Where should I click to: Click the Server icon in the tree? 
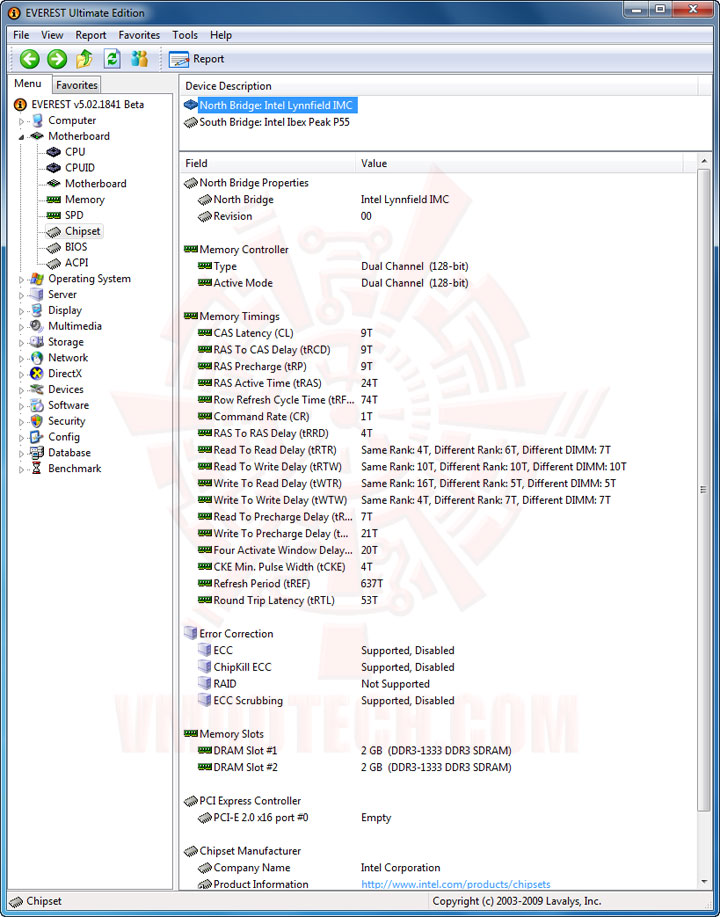(37, 295)
